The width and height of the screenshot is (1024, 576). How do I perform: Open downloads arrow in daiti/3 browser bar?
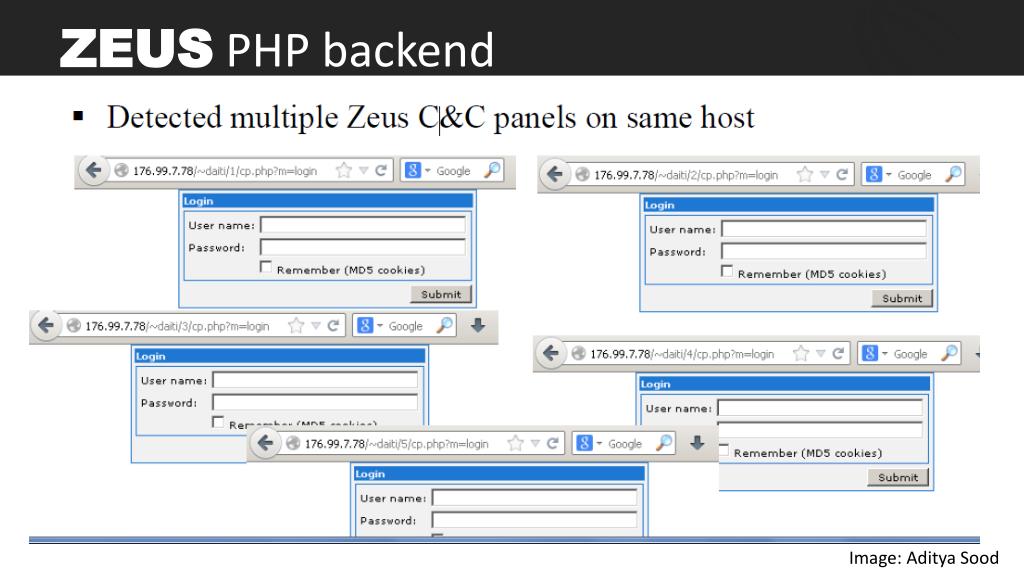pyautogui.click(x=478, y=325)
